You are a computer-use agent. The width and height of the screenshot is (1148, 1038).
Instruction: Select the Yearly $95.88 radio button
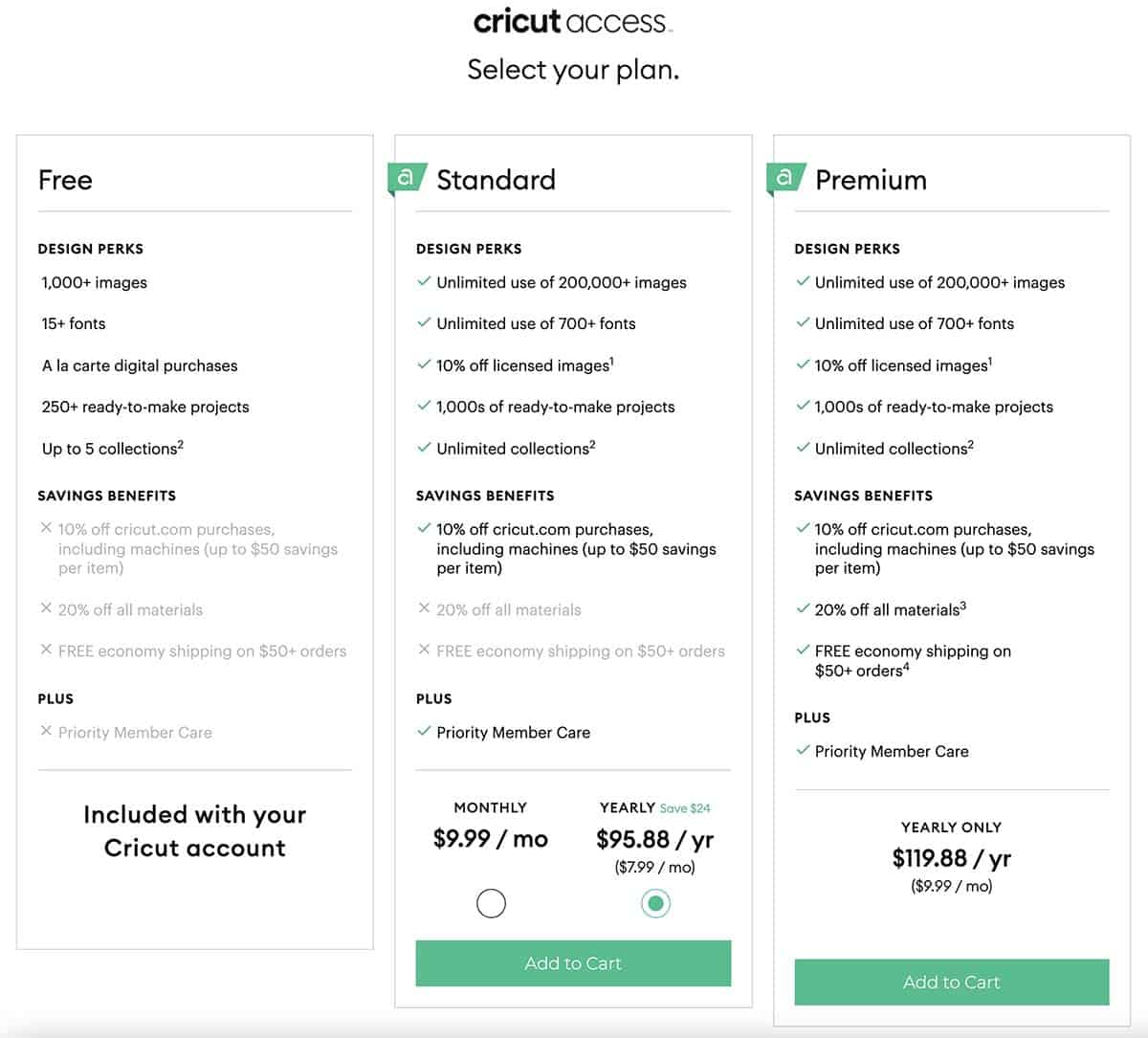(x=655, y=903)
